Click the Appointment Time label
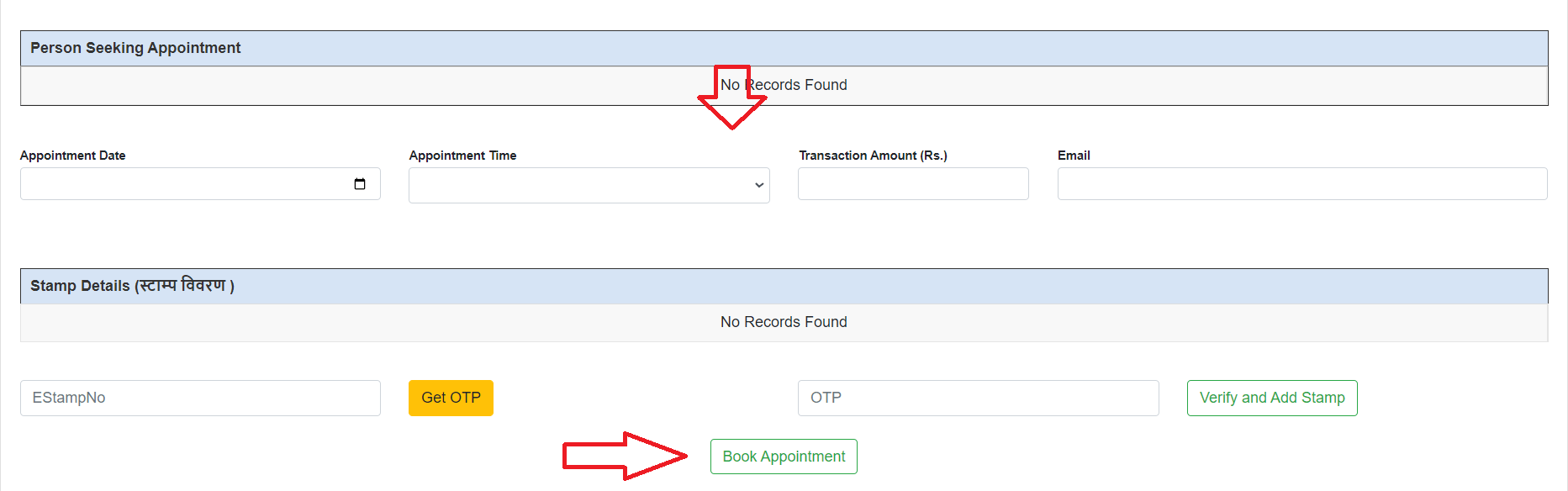 pos(462,156)
